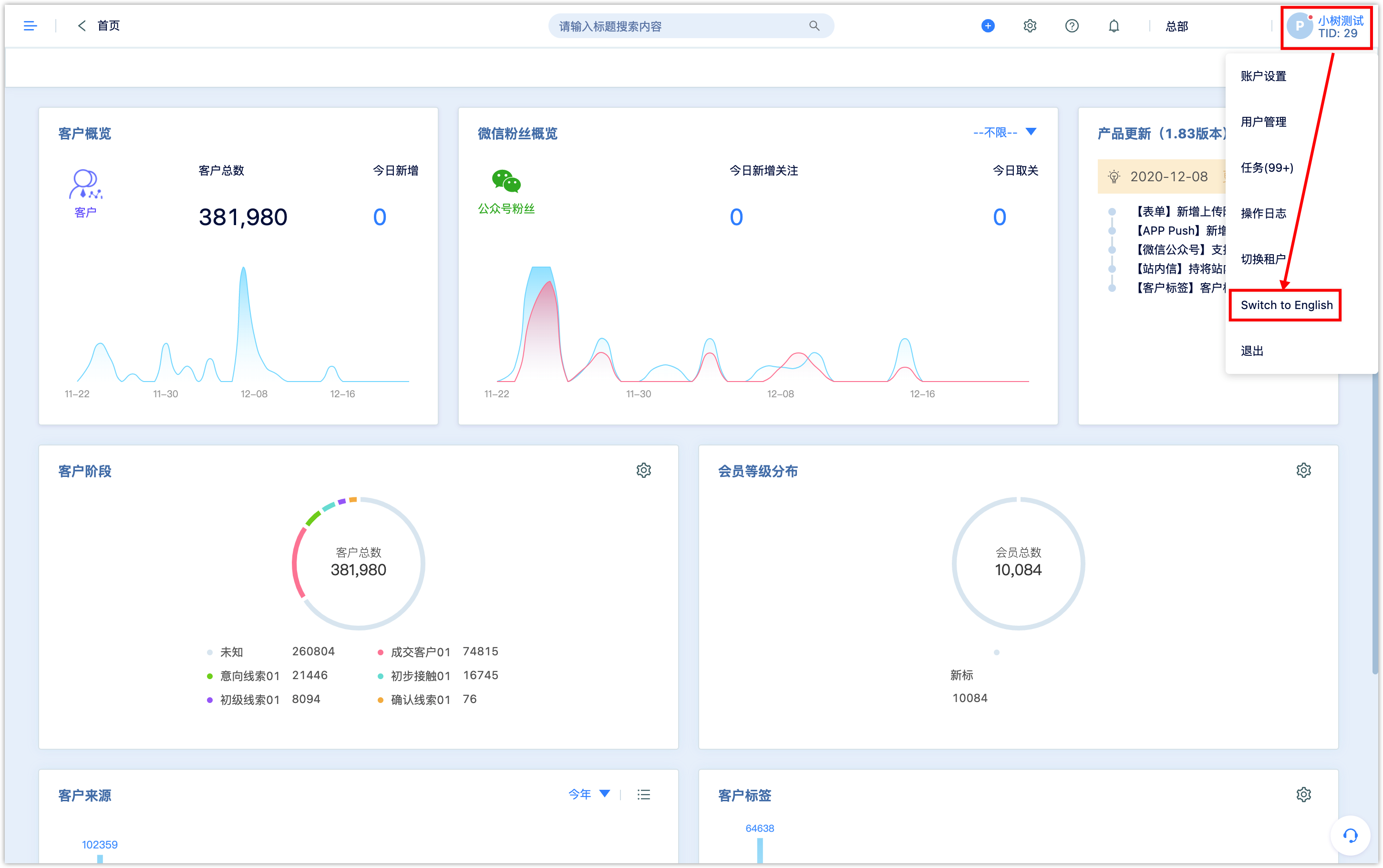The width and height of the screenshot is (1383, 868).
Task: Click the 今日取关 value 0
Action: 999,217
